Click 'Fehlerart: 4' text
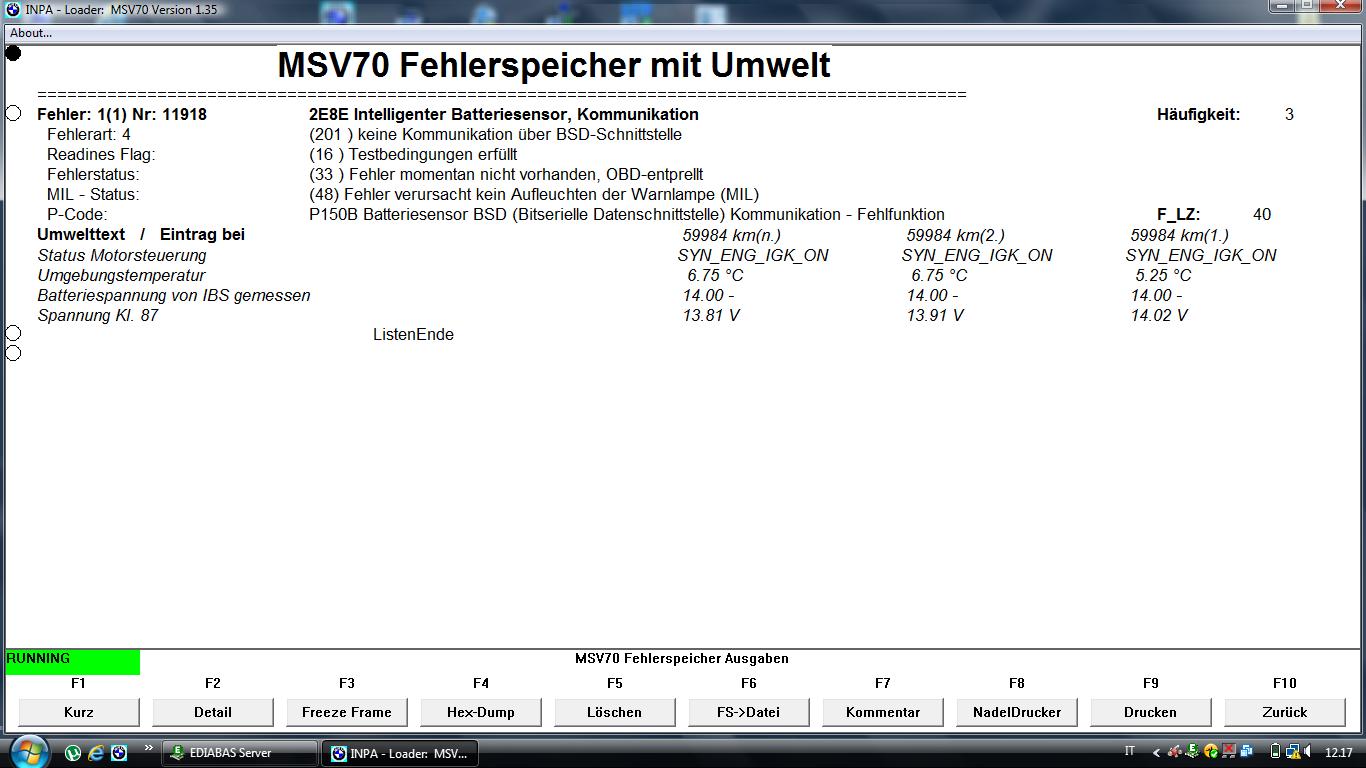 89,135
